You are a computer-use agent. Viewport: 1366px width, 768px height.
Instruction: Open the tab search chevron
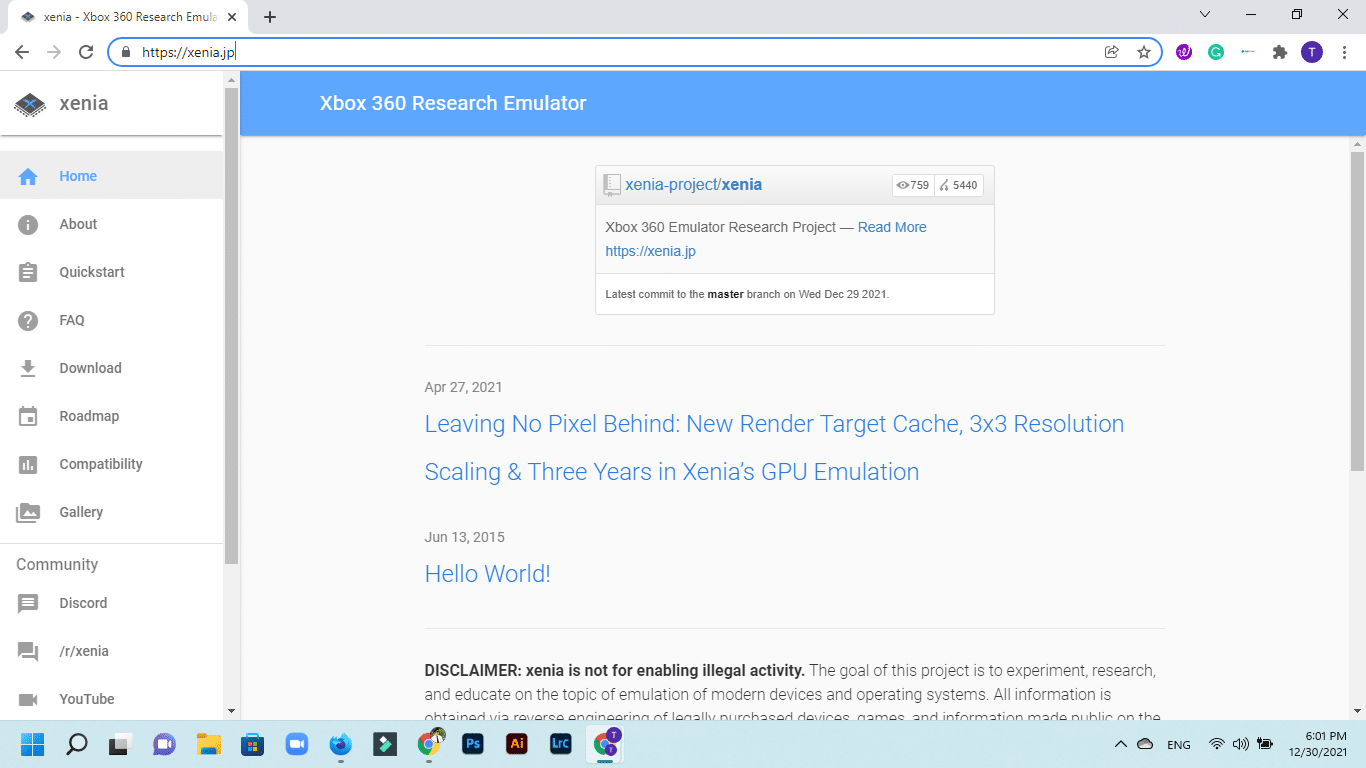click(1205, 15)
